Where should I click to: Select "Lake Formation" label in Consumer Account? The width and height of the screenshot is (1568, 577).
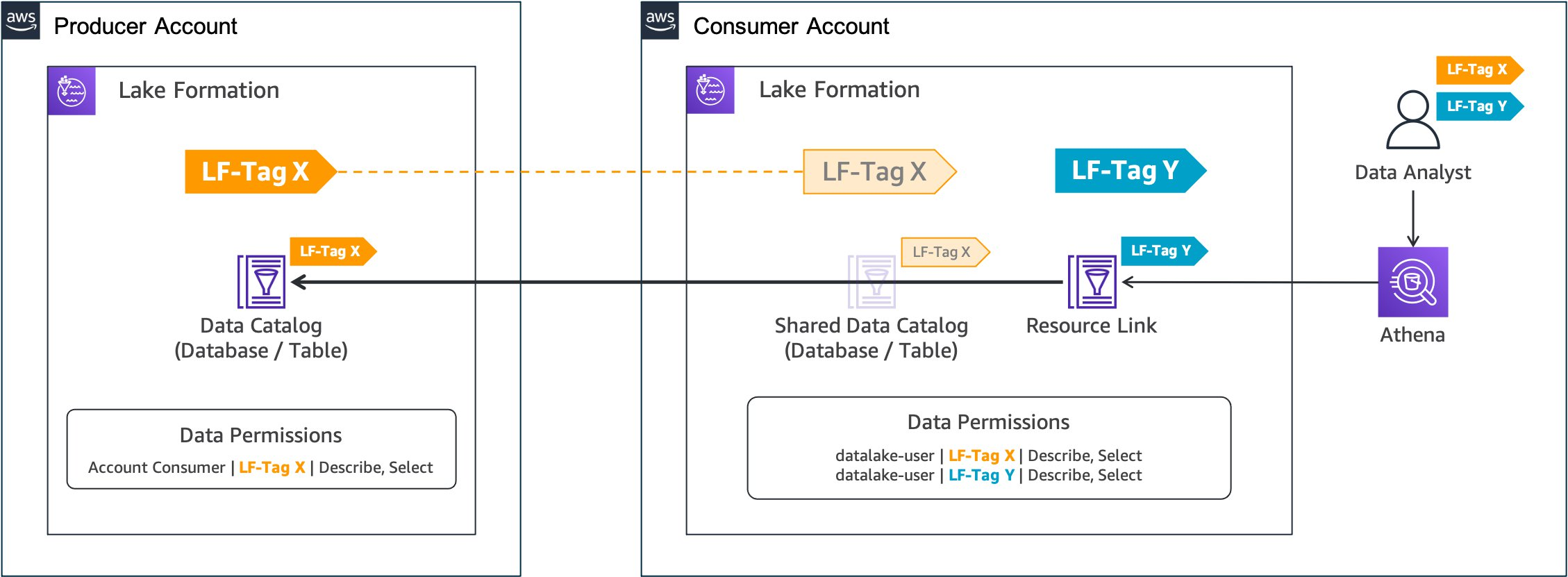[x=839, y=90]
